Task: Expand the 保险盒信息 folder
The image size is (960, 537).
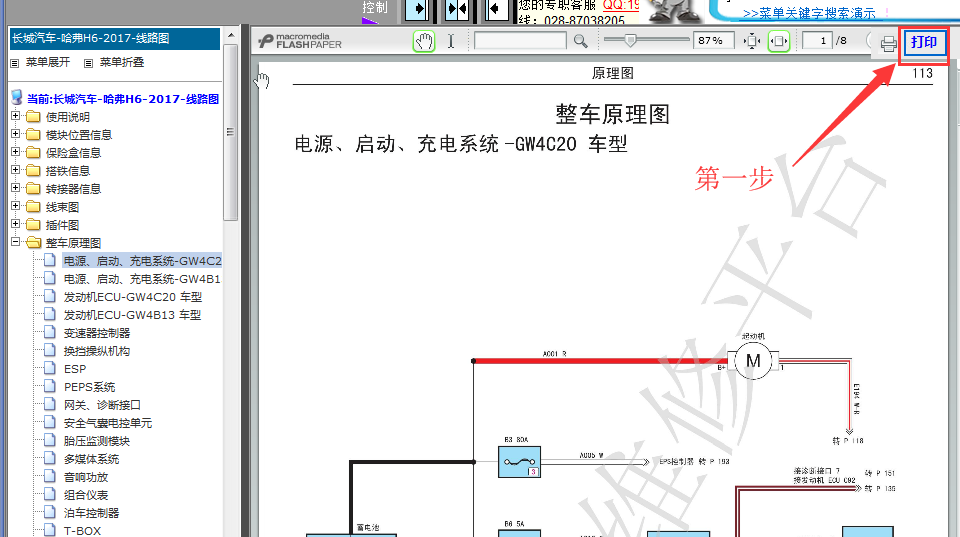Action: [x=16, y=152]
